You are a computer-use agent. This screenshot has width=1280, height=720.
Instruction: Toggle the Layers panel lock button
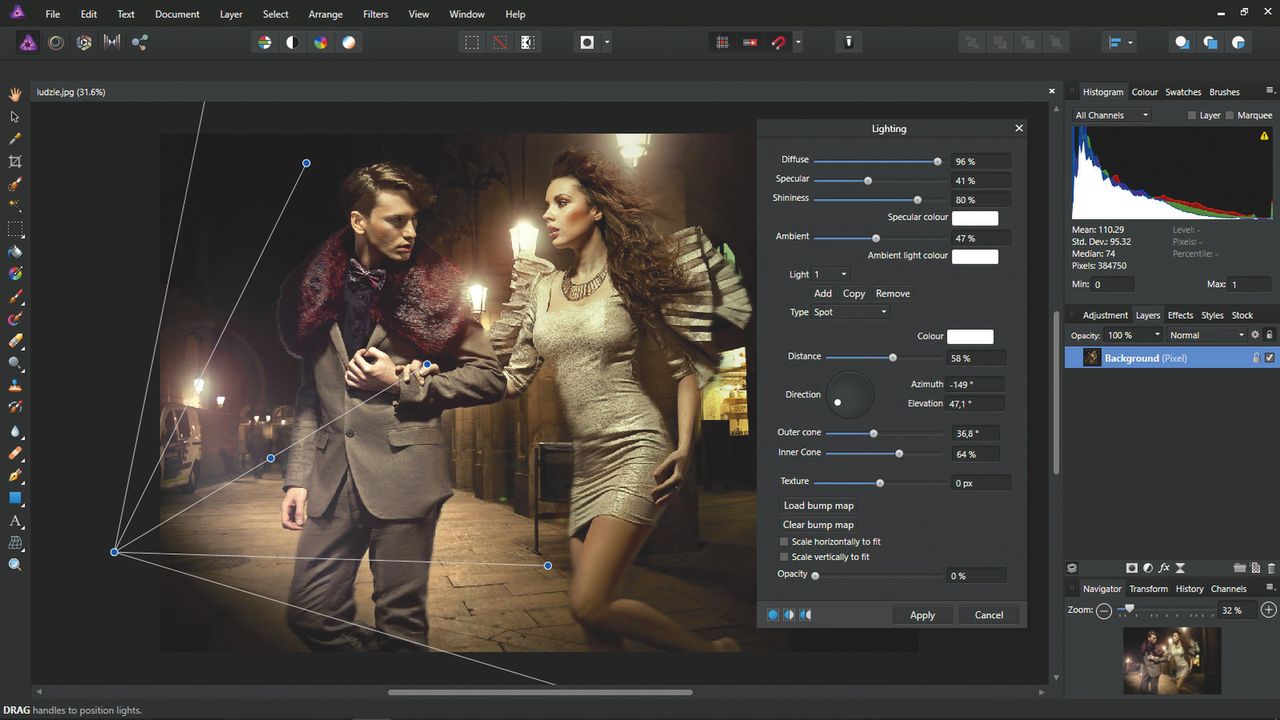click(1270, 335)
